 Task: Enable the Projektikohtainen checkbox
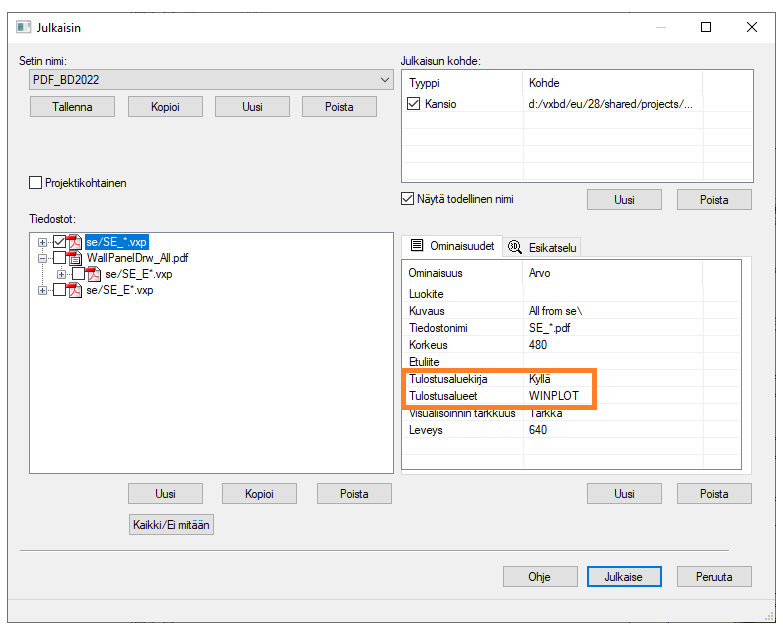coord(36,183)
